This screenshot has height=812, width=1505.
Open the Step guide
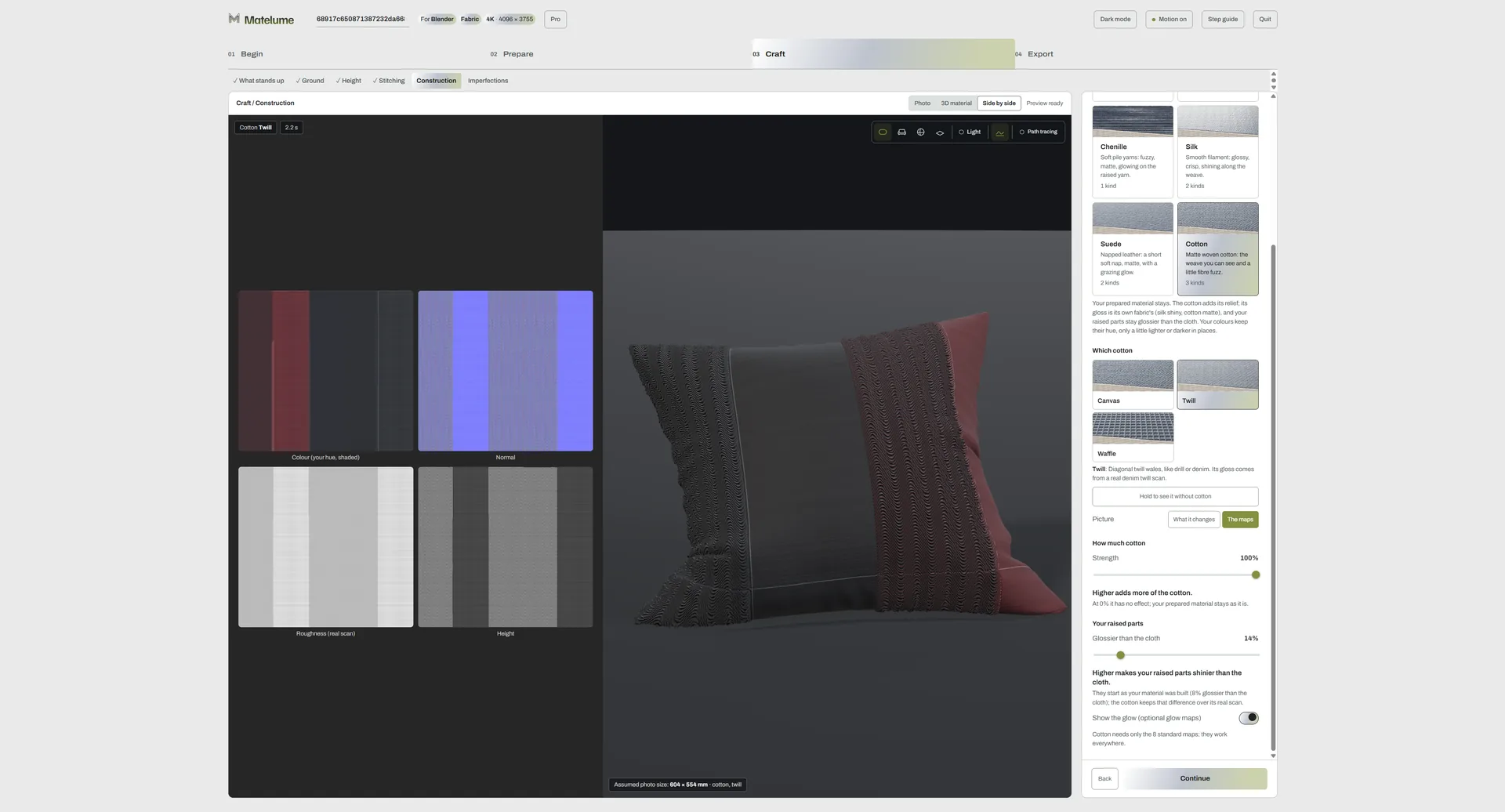tap(1223, 20)
